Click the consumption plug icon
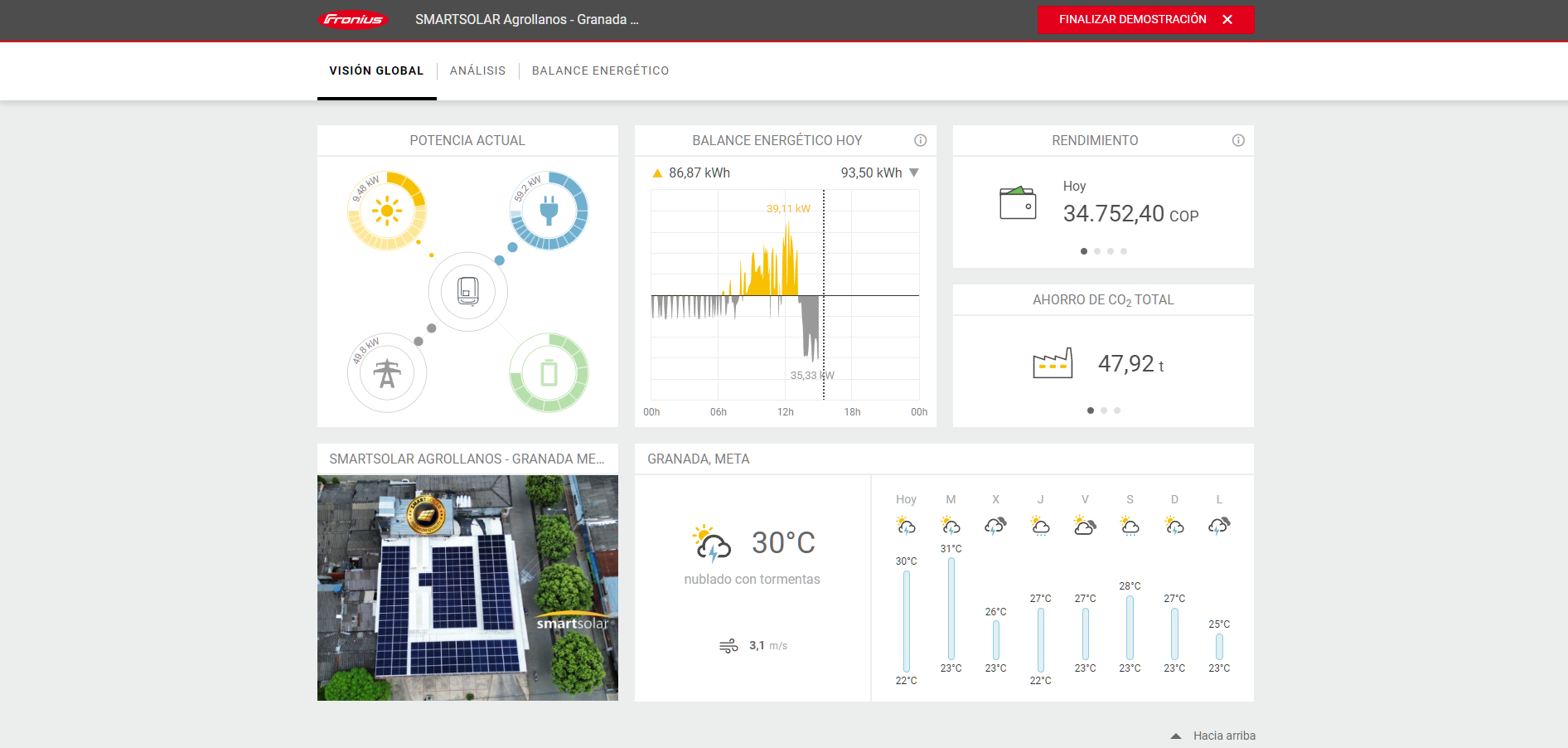Viewport: 1568px width, 748px height. pyautogui.click(x=549, y=211)
